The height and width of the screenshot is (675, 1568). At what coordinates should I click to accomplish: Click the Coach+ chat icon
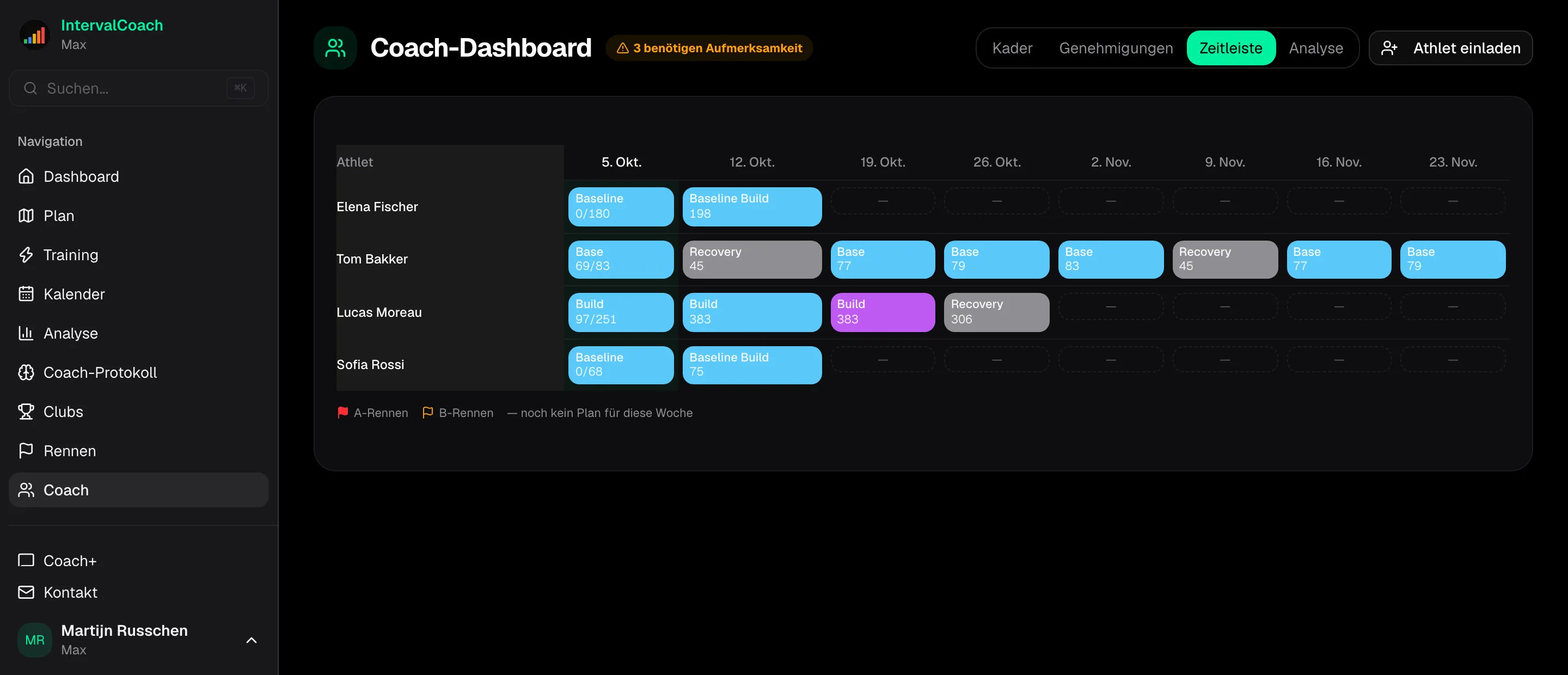(x=26, y=560)
